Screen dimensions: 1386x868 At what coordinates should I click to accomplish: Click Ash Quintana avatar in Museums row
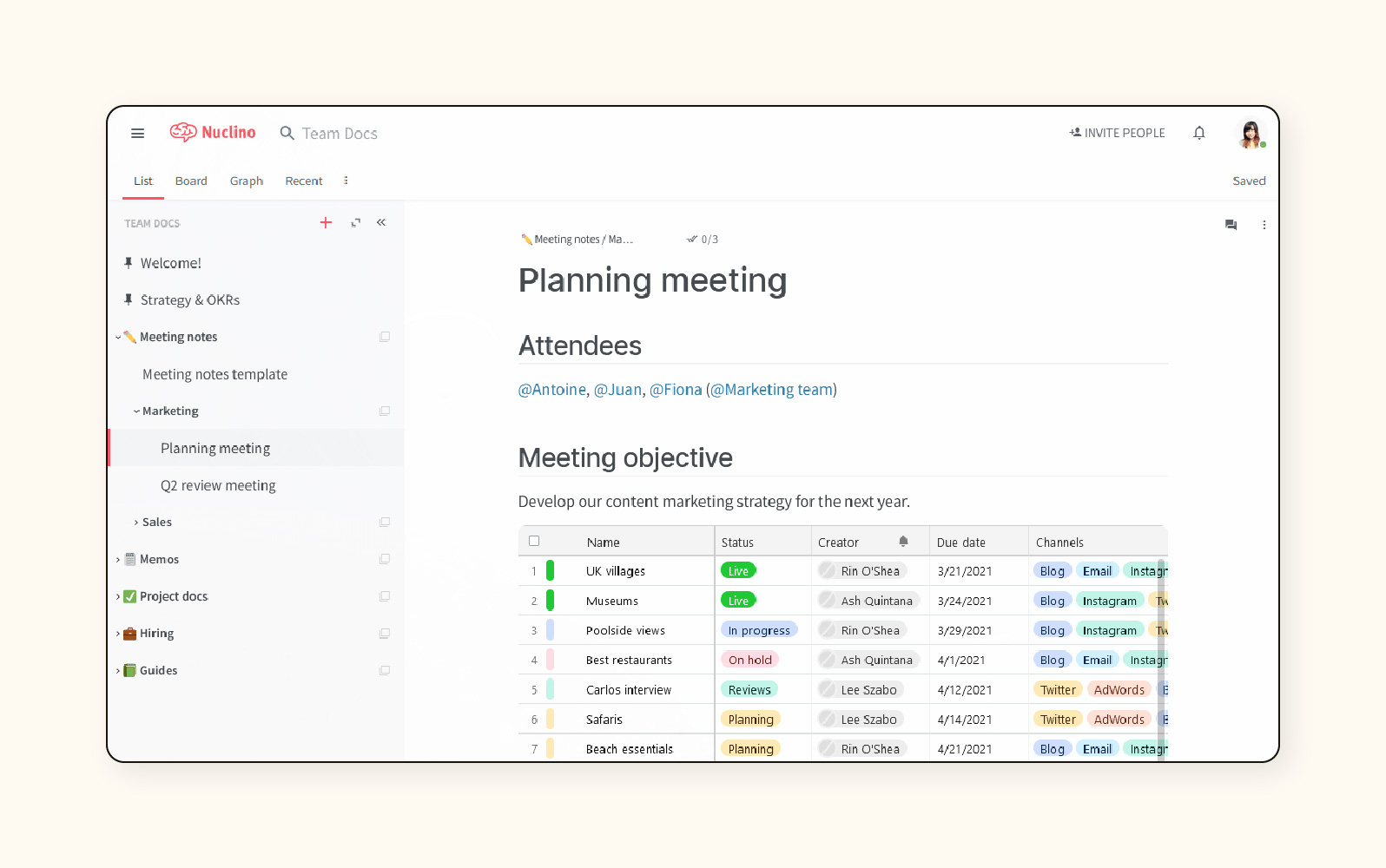pos(828,601)
